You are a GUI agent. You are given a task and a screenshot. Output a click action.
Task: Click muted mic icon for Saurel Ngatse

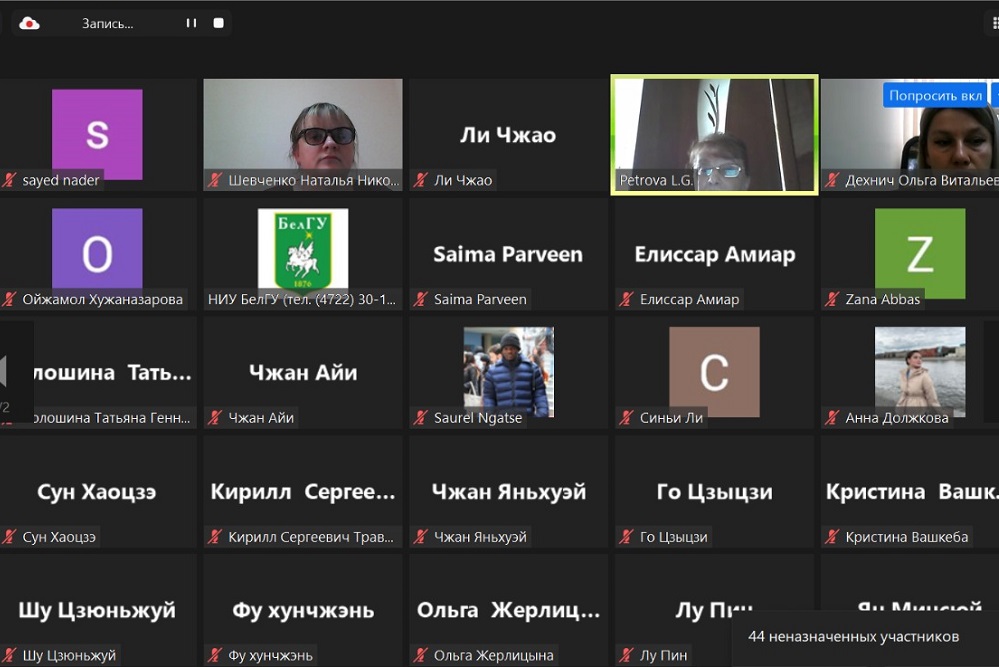tap(421, 418)
